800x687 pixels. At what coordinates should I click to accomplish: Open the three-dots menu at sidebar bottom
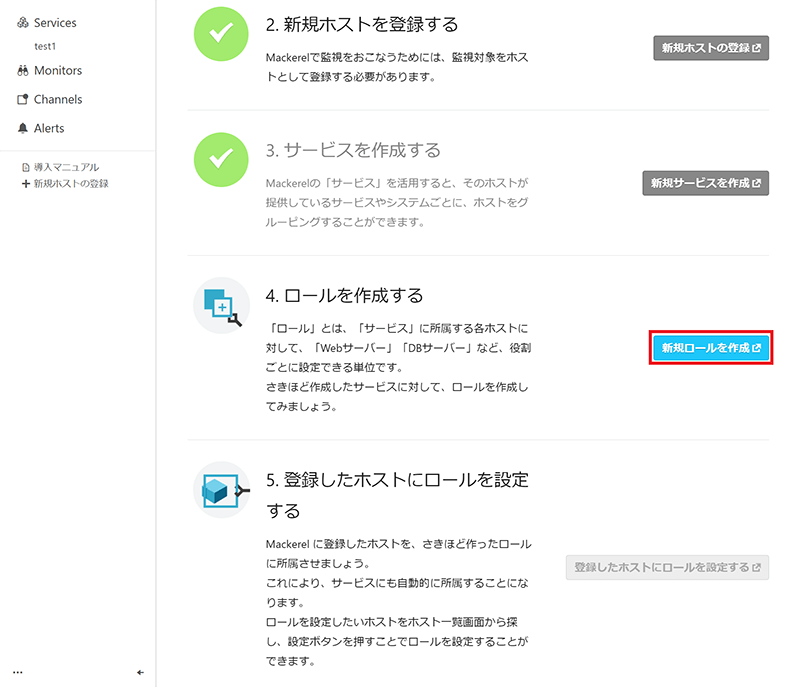pos(18,673)
